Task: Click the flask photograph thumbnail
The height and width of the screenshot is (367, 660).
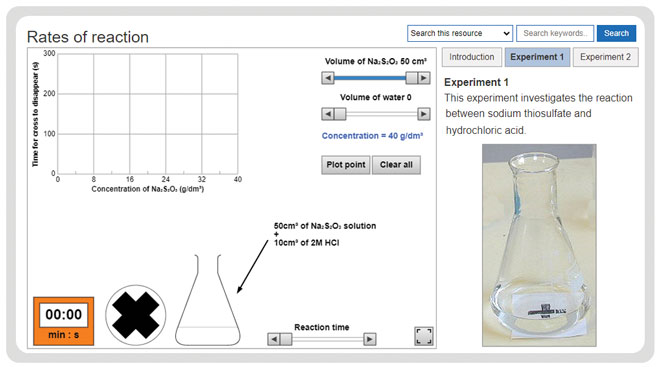Action: (539, 245)
